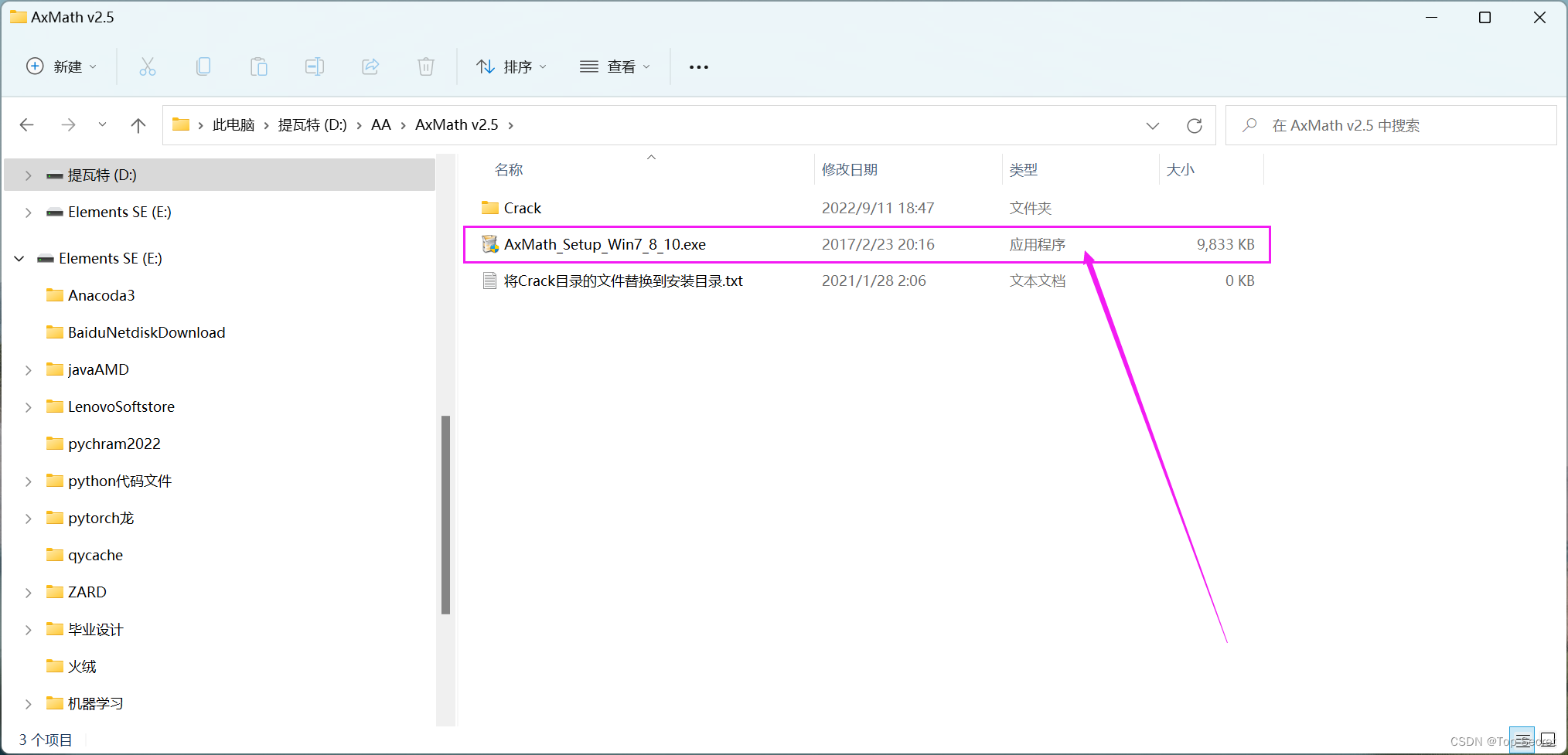Switch to details view in status bar
Image resolution: width=1568 pixels, height=755 pixels.
1522,740
